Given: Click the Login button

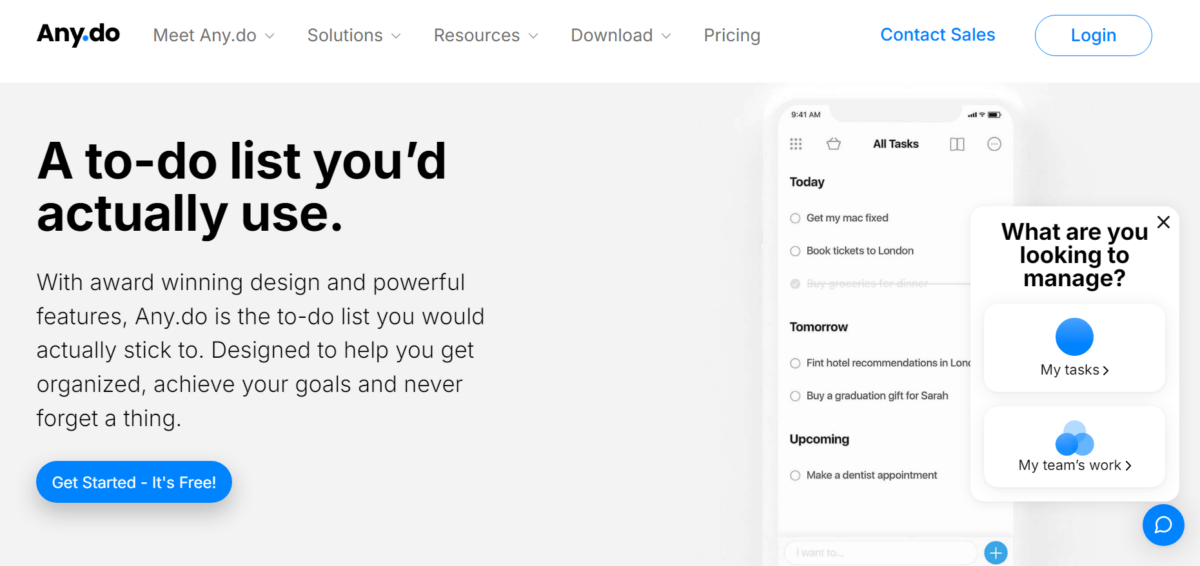Looking at the screenshot, I should tap(1093, 35).
